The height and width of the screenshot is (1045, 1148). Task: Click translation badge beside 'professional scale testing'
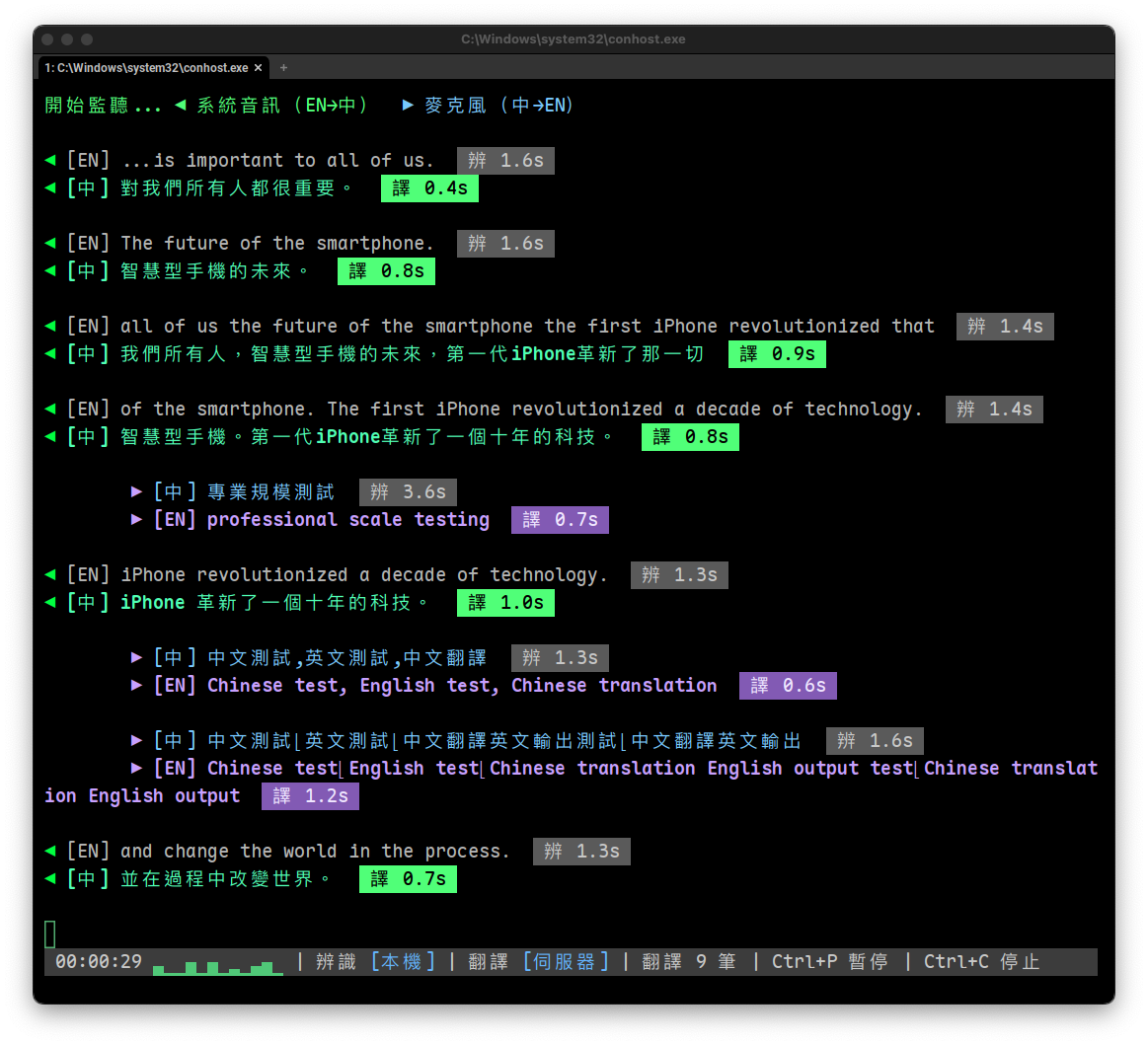pyautogui.click(x=560, y=520)
